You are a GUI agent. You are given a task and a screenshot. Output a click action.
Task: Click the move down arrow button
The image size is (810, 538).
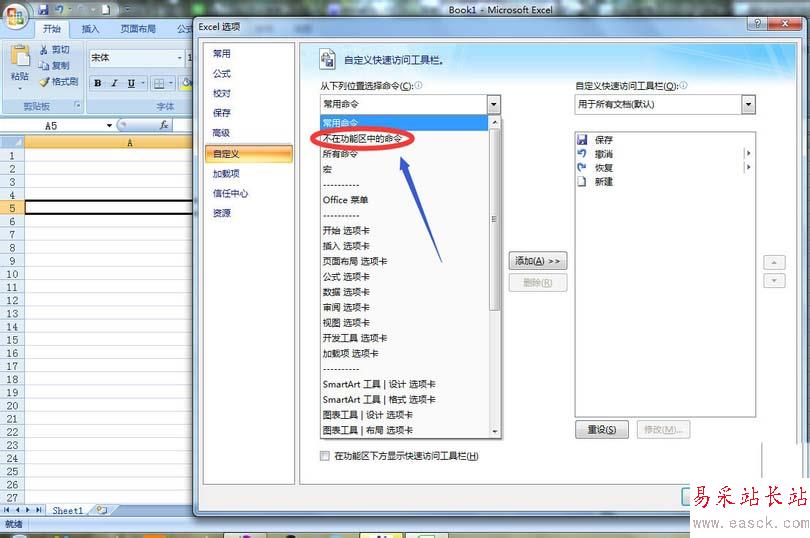774,281
